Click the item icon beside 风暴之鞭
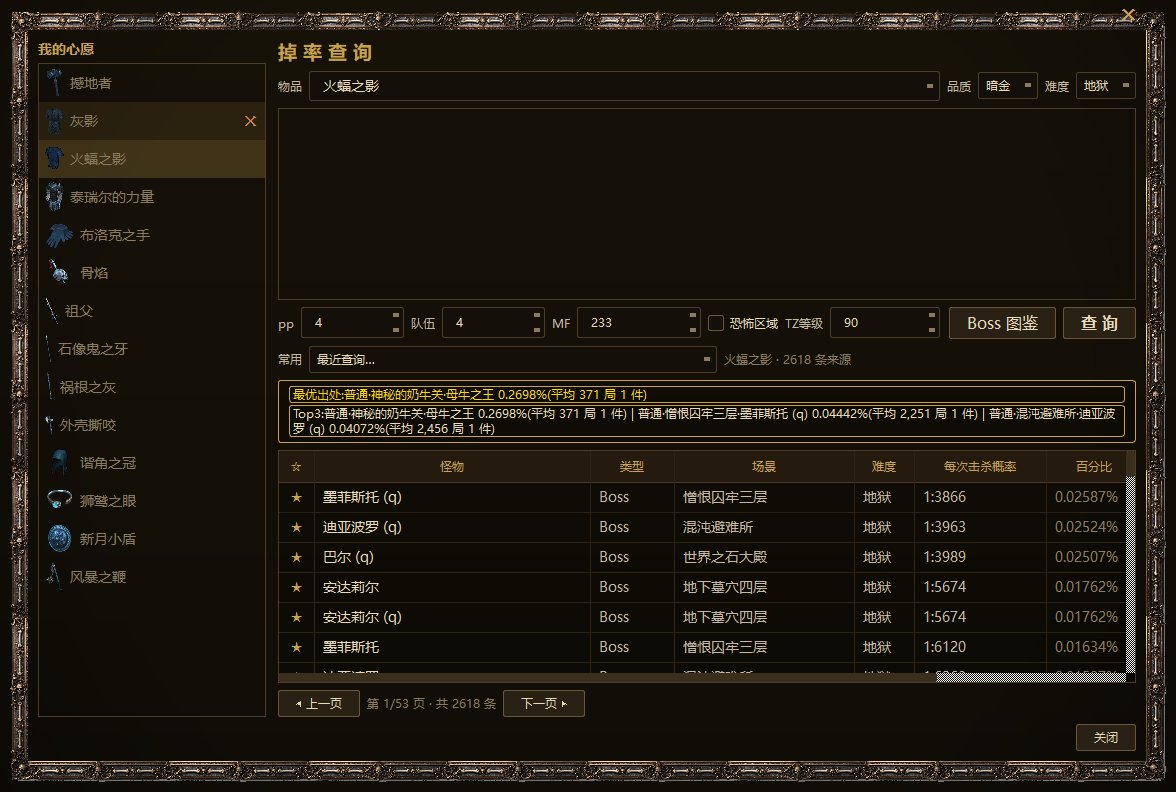This screenshot has width=1176, height=792. (x=54, y=576)
